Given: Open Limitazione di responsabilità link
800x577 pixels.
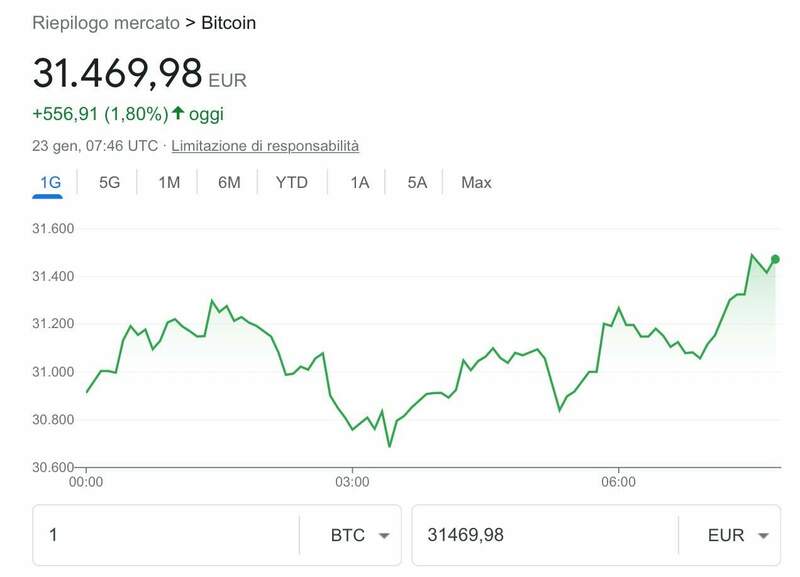Looking at the screenshot, I should [x=265, y=146].
